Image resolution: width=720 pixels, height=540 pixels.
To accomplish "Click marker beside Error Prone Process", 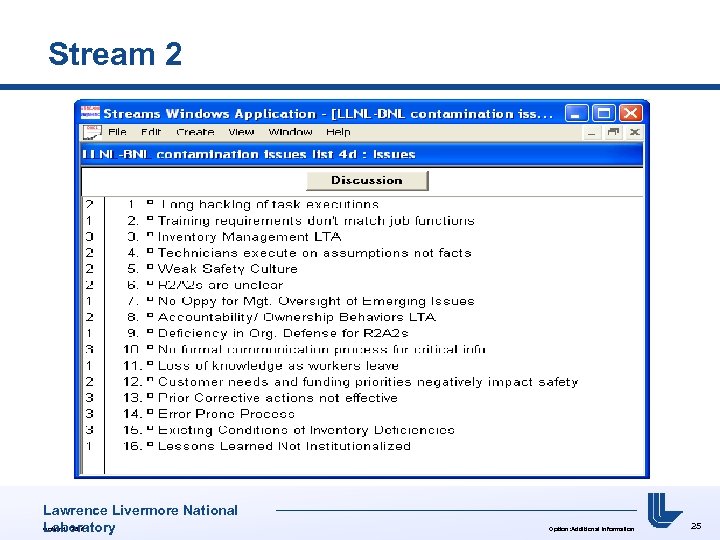I will [x=150, y=412].
